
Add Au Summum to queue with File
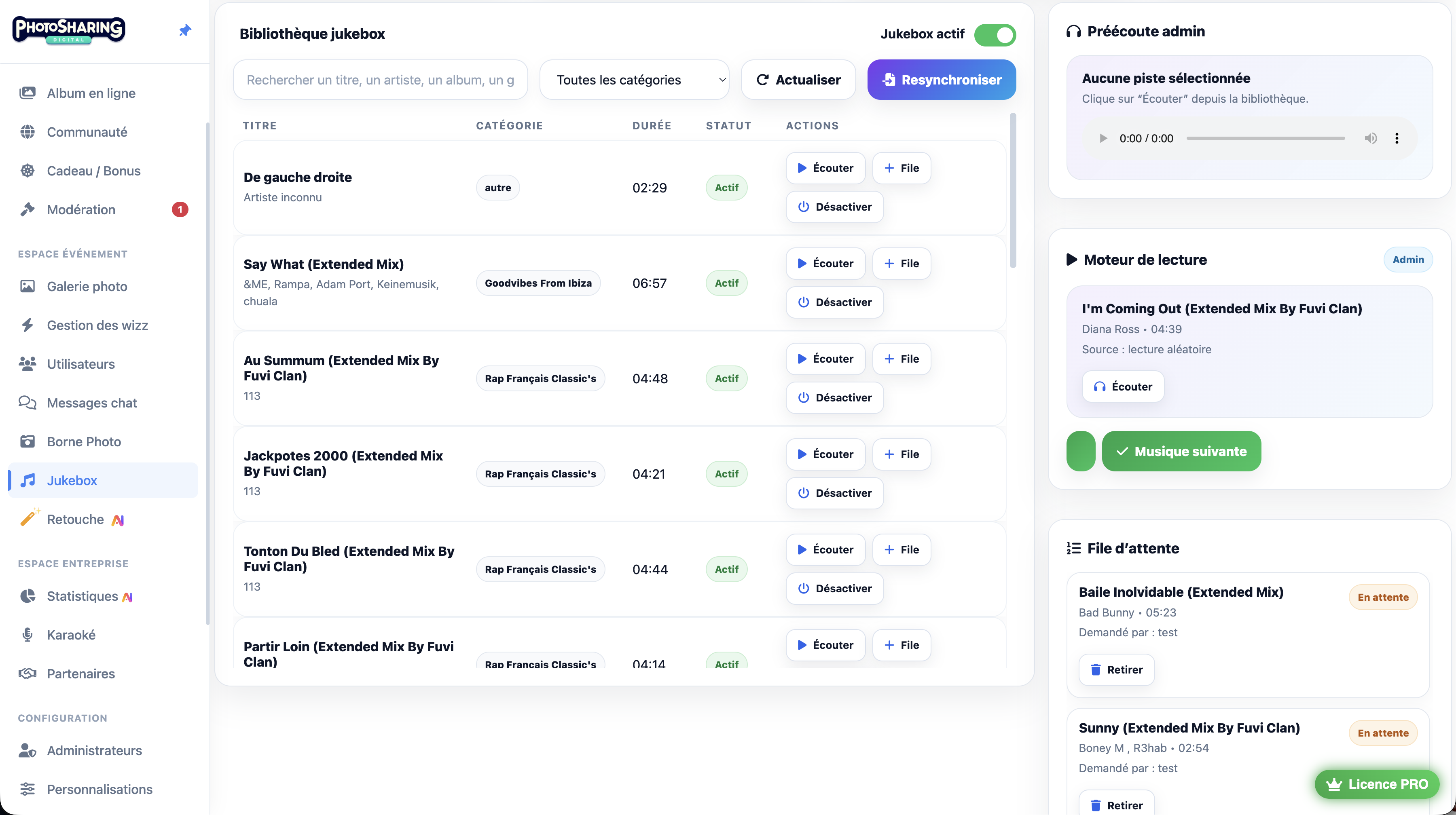(x=901, y=359)
